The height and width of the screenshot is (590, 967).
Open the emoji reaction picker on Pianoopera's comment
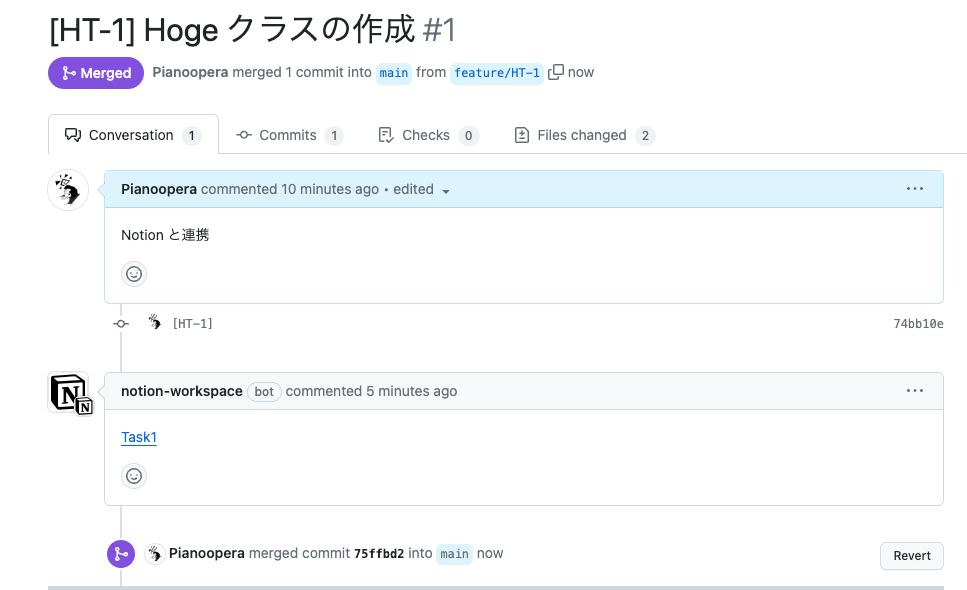pos(133,273)
